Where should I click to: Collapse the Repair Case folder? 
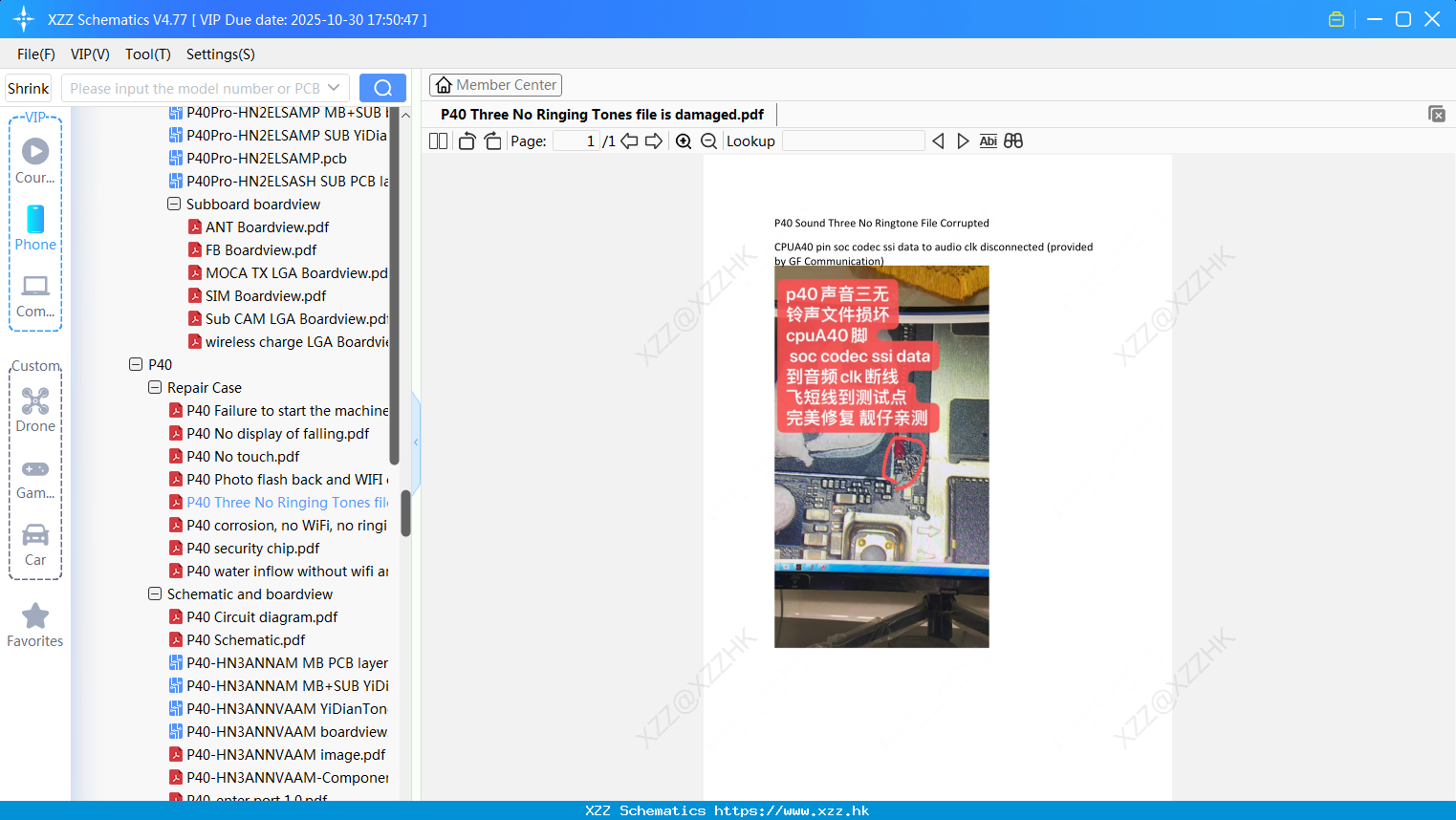(155, 387)
